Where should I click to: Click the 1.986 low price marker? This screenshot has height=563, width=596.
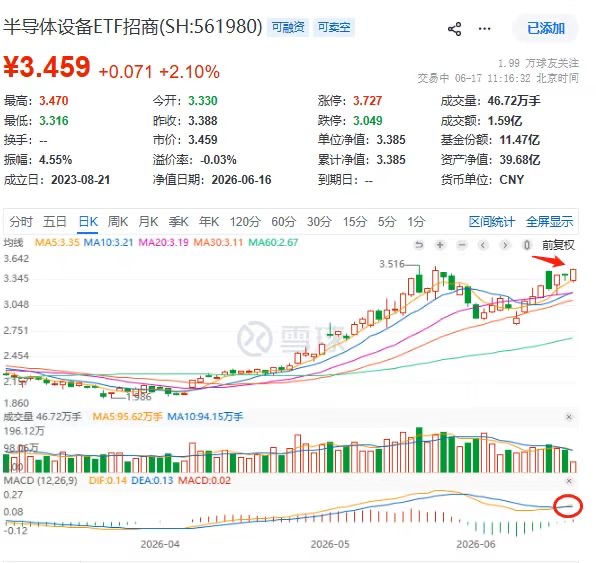[139, 397]
